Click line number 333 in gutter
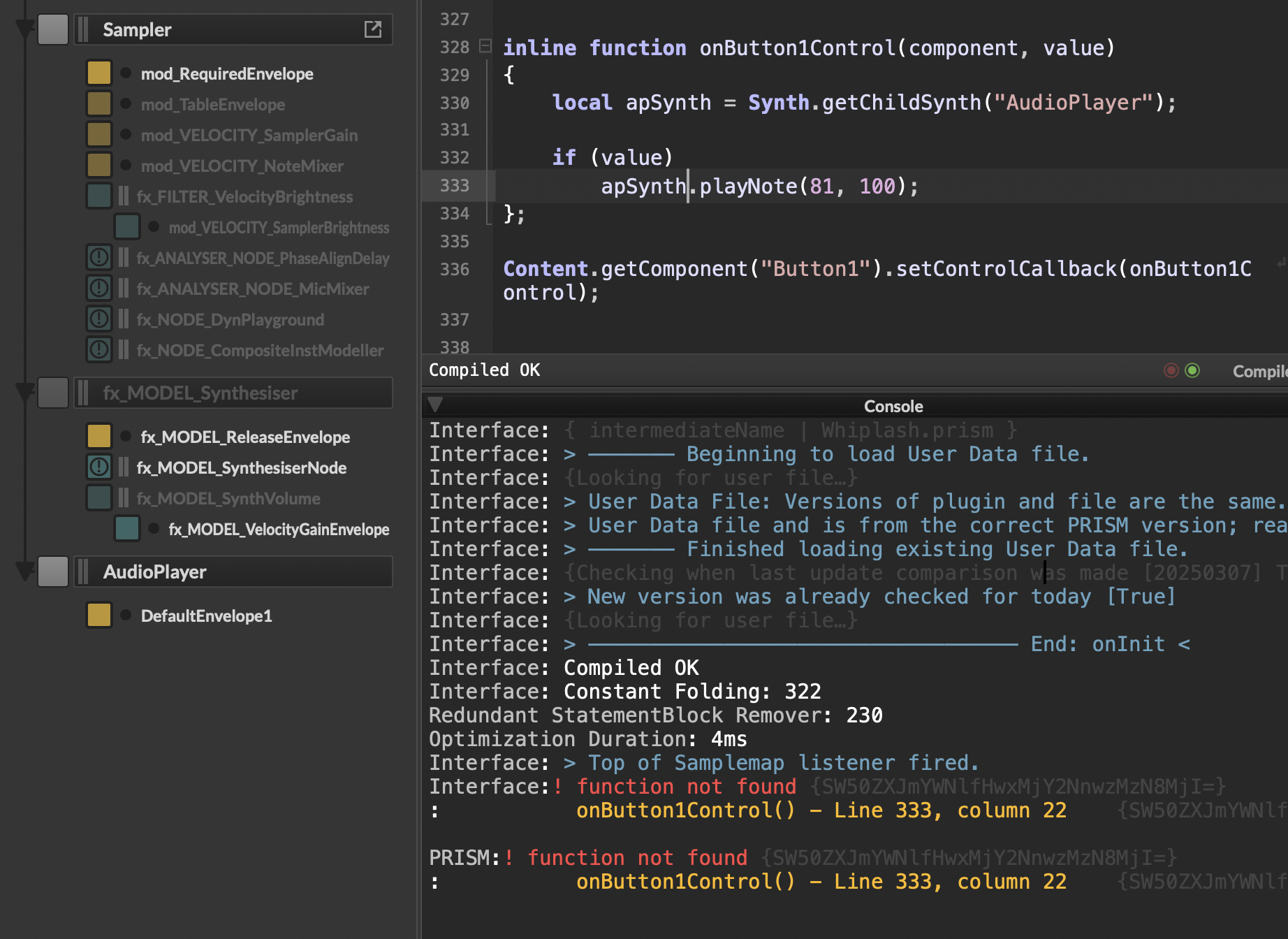Image resolution: width=1288 pixels, height=939 pixels. point(455,186)
